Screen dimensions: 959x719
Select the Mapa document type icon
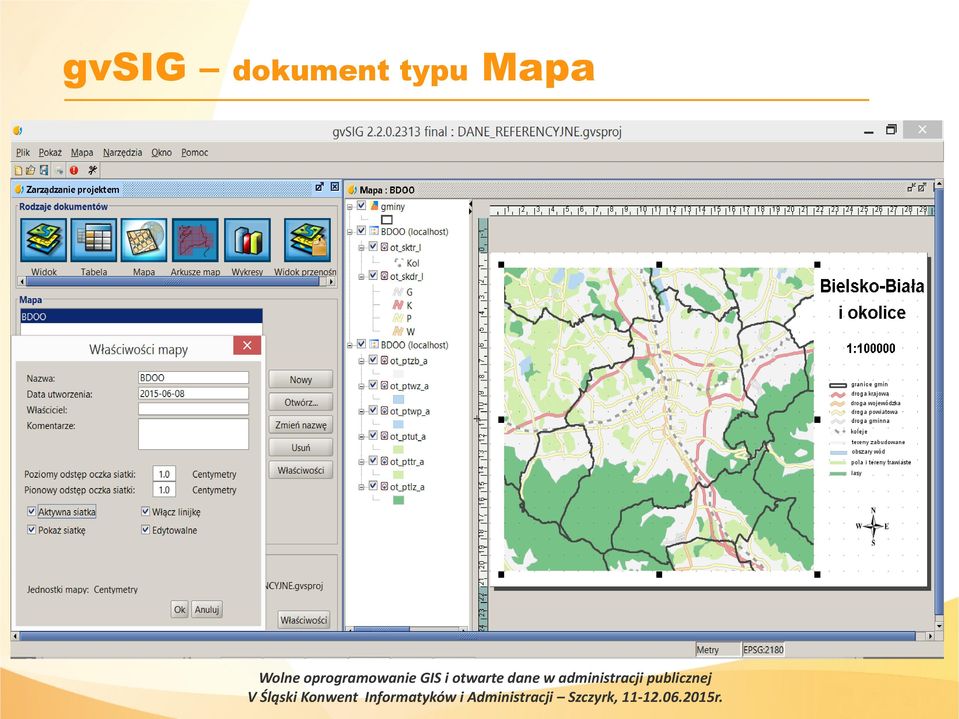[144, 240]
